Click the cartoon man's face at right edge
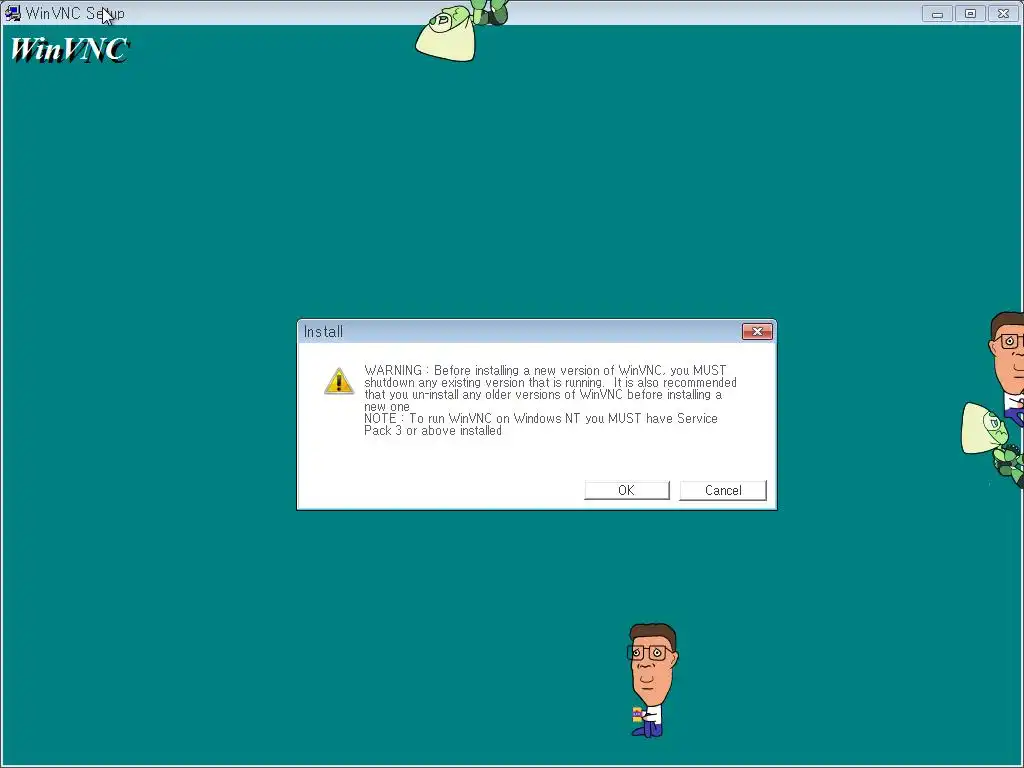Screen dimensions: 1024x768 tap(1008, 353)
